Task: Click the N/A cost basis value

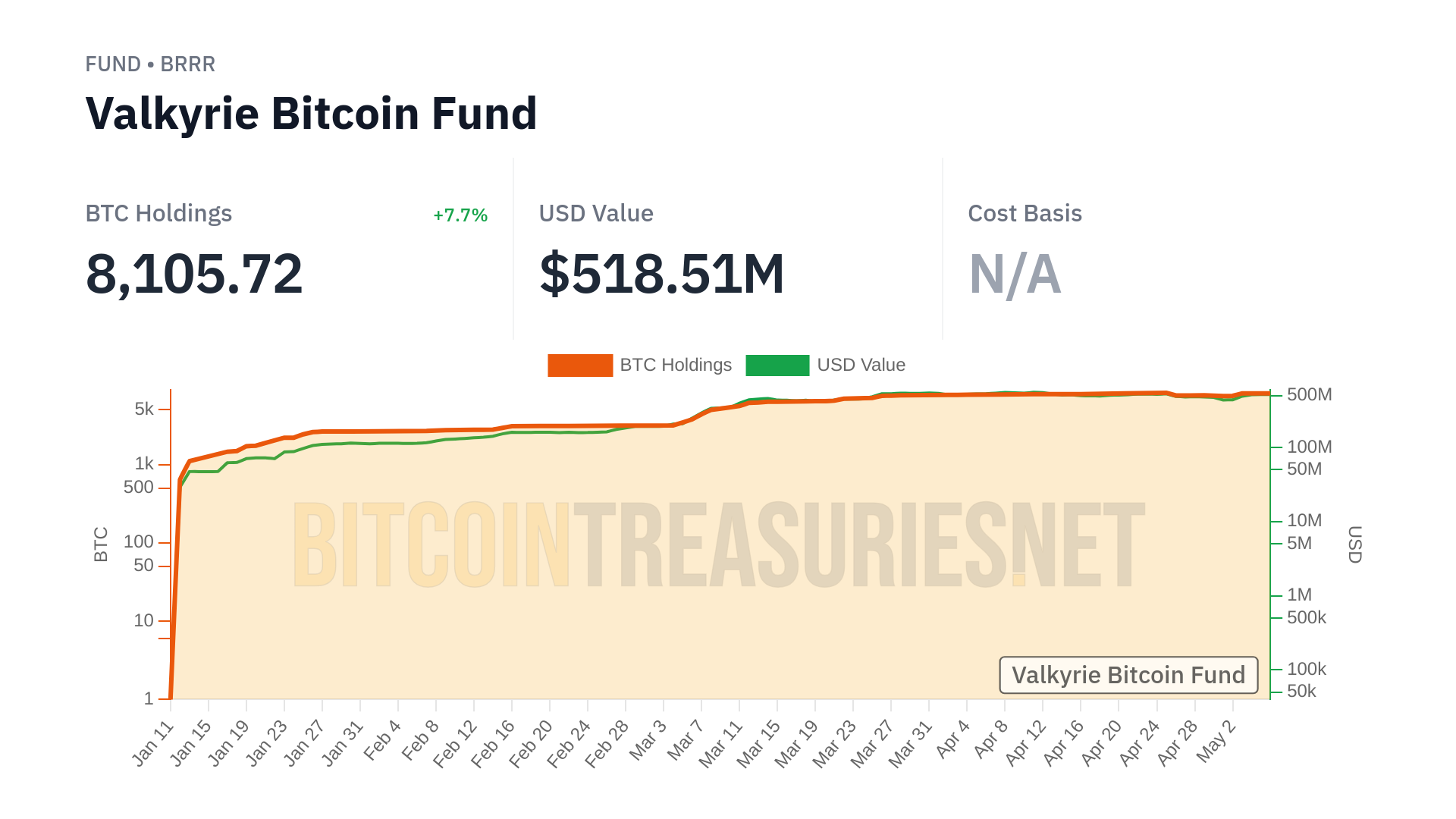Action: (x=1015, y=274)
